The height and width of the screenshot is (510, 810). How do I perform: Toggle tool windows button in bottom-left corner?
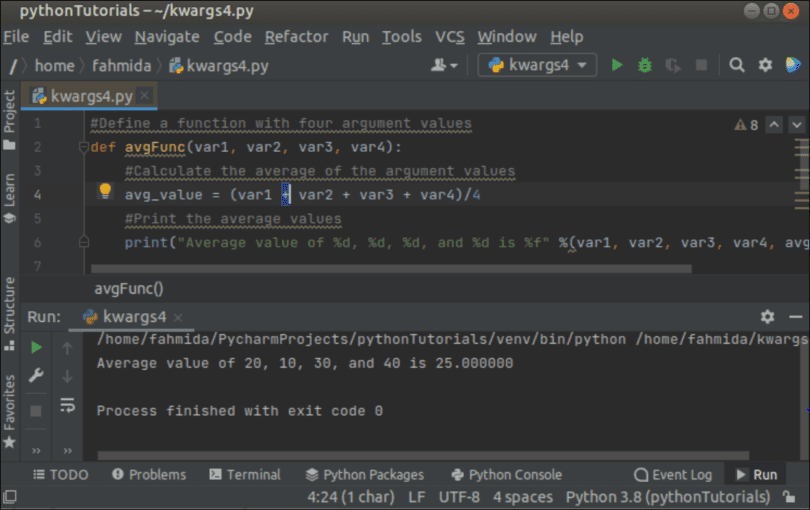coord(10,497)
